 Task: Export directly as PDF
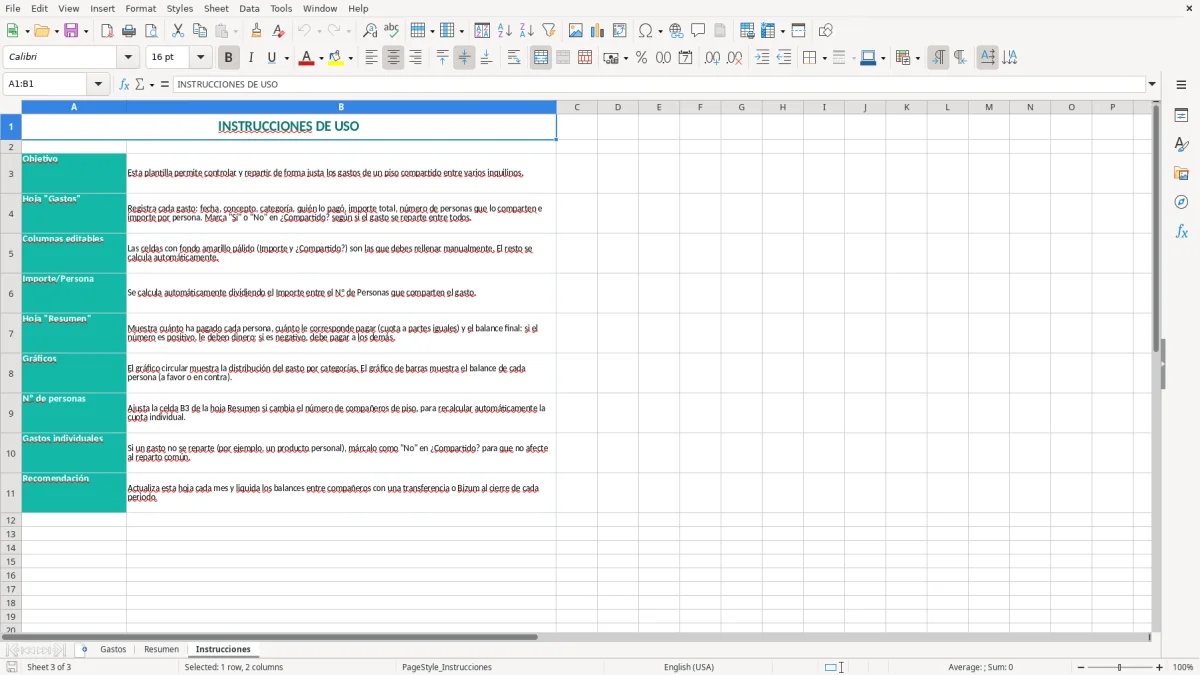coord(107,31)
